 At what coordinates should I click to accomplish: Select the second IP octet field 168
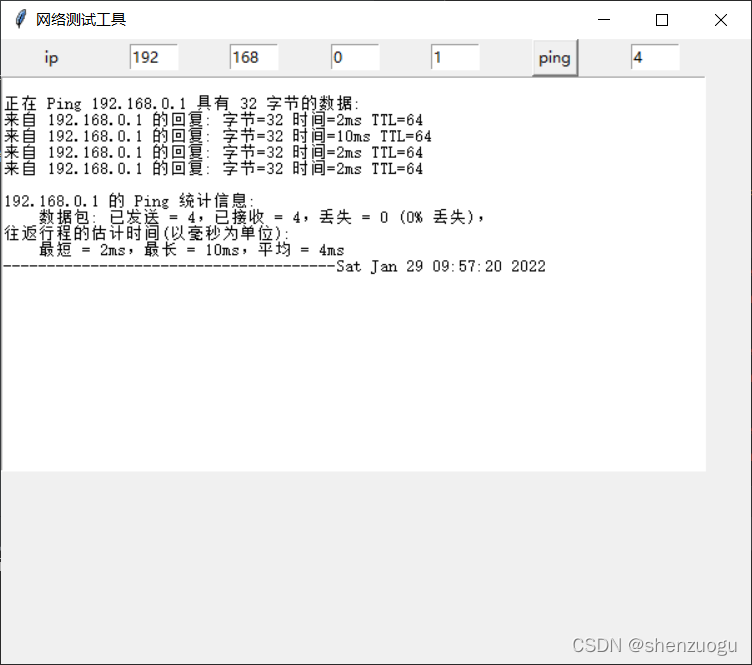coord(254,58)
